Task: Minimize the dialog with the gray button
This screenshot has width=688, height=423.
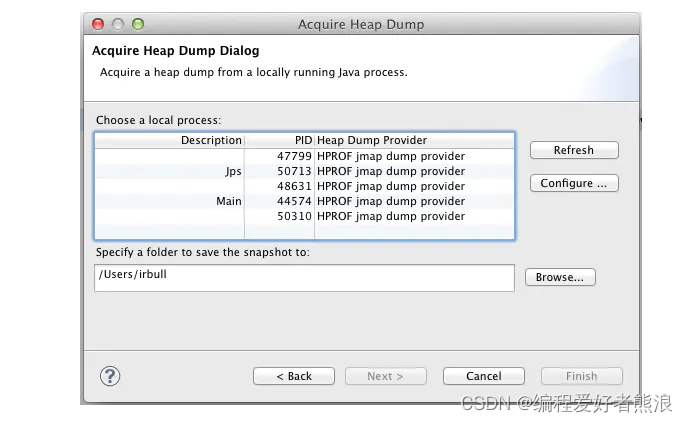Action: (118, 24)
